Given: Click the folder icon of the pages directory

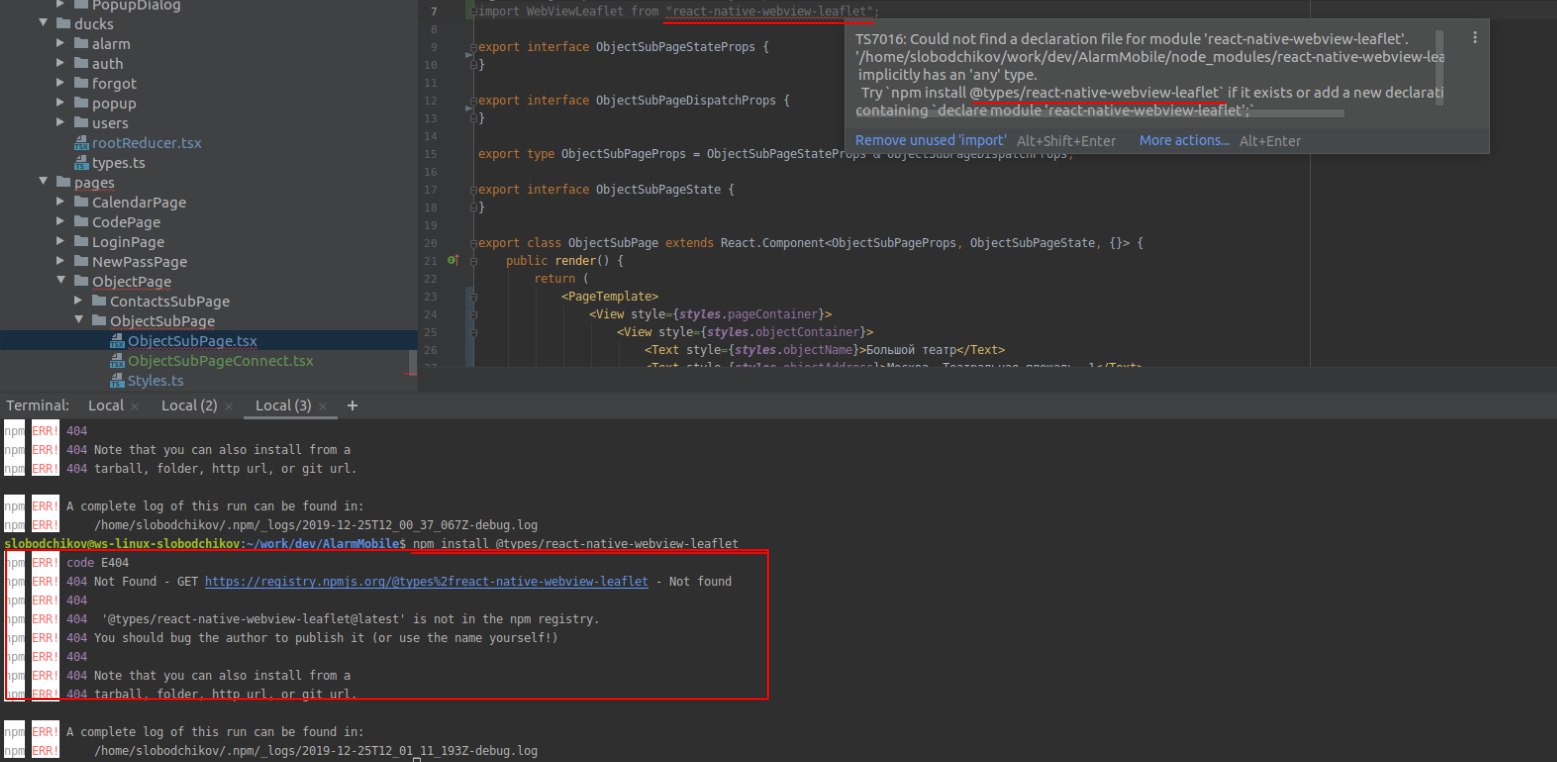Looking at the screenshot, I should click(63, 182).
